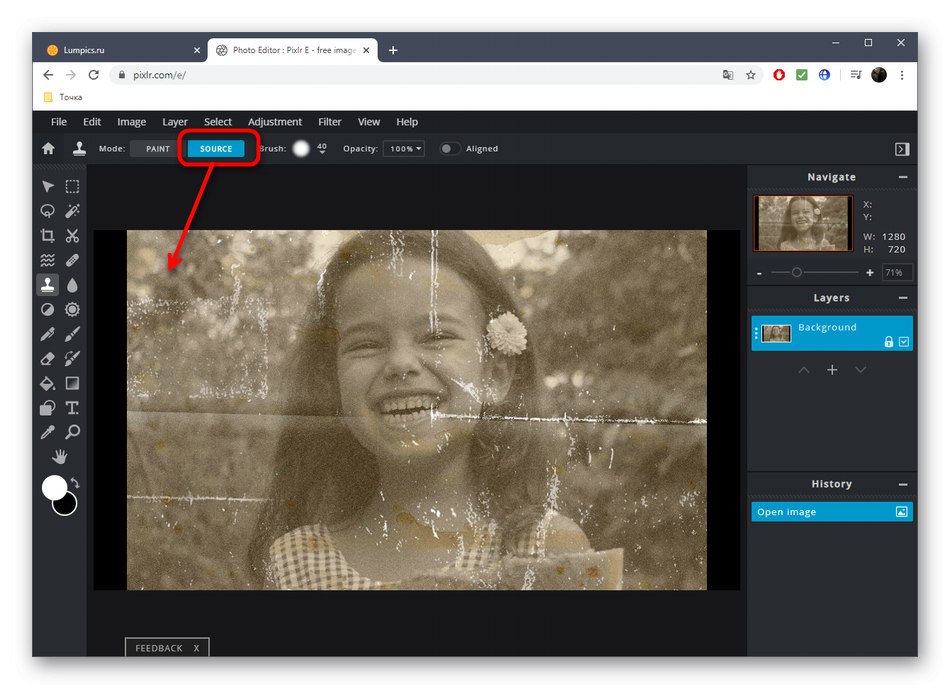Select the Cutout scissors tool

72,236
